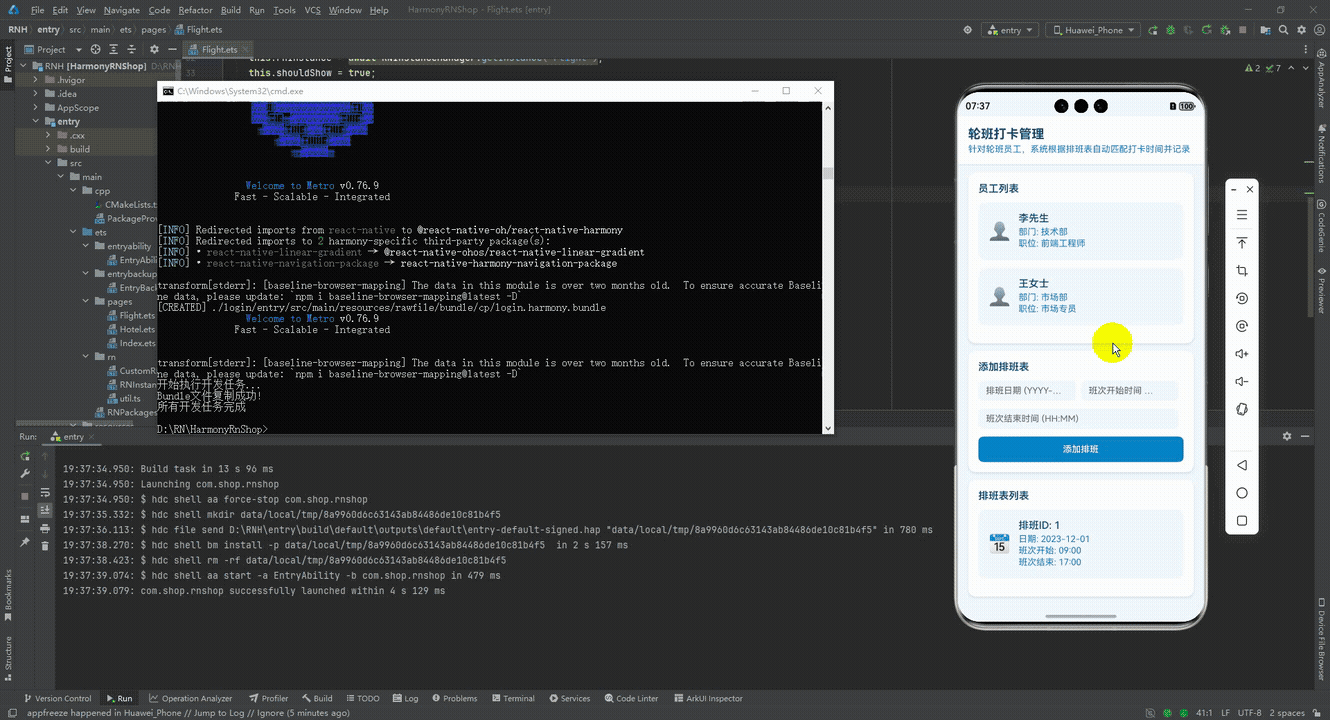Collapse the pages folder
The height and width of the screenshot is (720, 1330).
(x=85, y=301)
